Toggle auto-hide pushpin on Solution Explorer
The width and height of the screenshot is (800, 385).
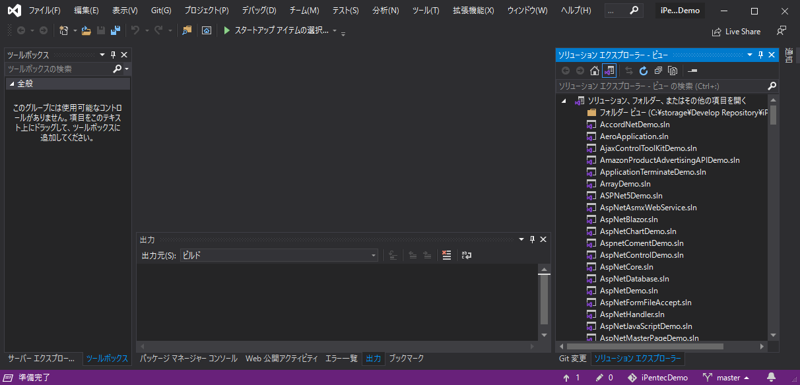point(761,55)
